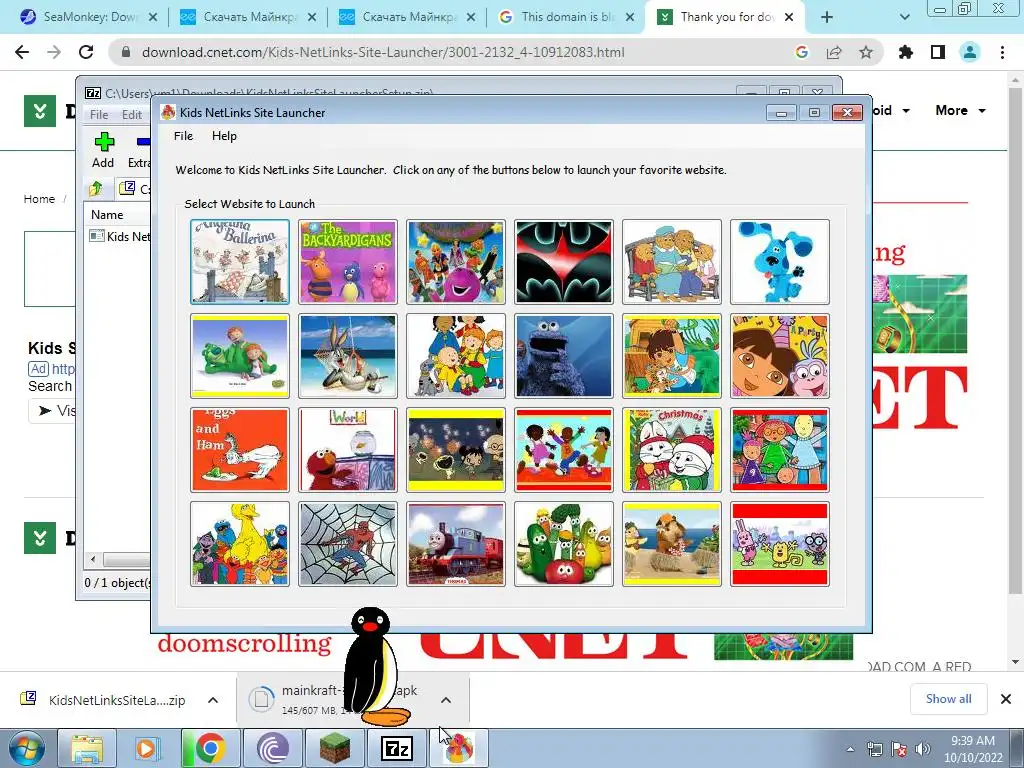The height and width of the screenshot is (768, 1024).
Task: Open the File menu in Kids NetLinks
Action: click(x=184, y=136)
